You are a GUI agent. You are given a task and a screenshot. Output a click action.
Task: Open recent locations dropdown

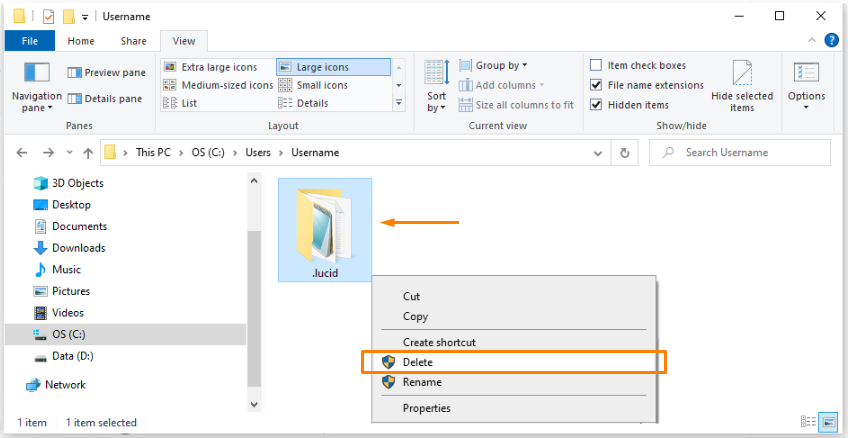69,152
